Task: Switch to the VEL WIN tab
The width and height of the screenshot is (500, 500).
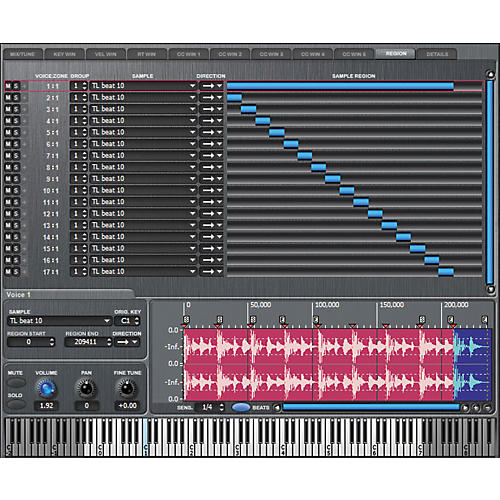Action: pos(106,54)
